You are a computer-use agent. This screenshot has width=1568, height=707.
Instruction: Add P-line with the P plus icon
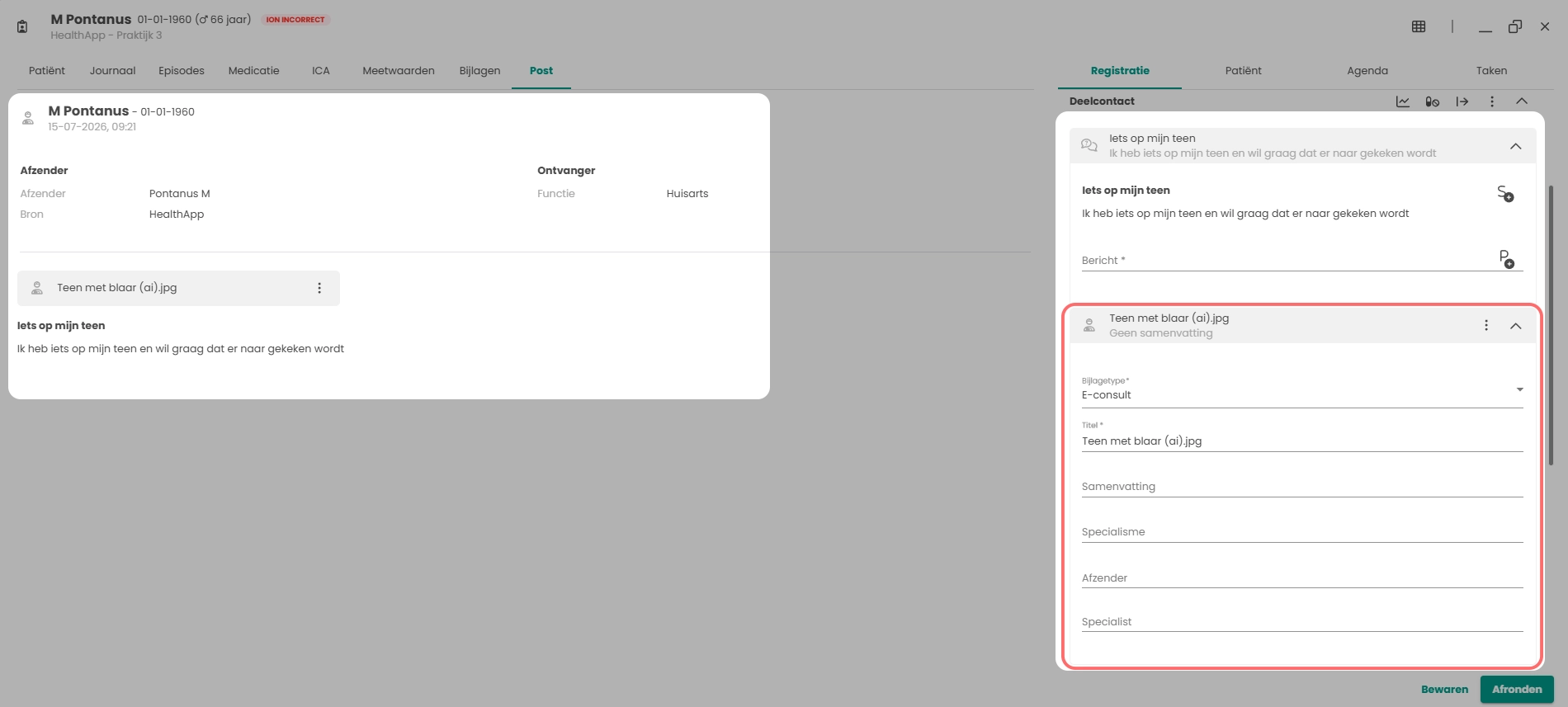[x=1507, y=259]
